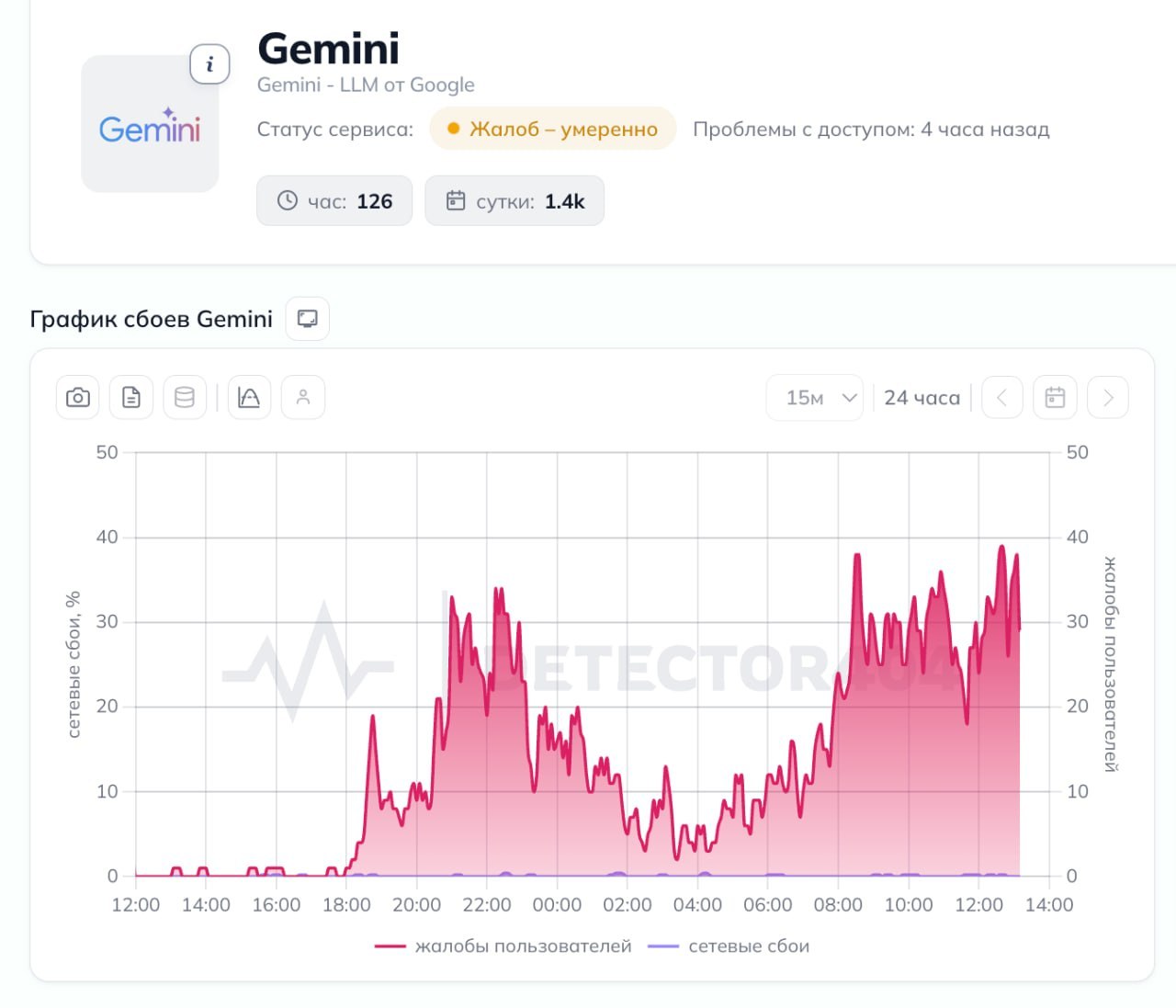Click the сутки: 1.4k counter badge
Viewport: 1176px width, 1008px height.
514,200
